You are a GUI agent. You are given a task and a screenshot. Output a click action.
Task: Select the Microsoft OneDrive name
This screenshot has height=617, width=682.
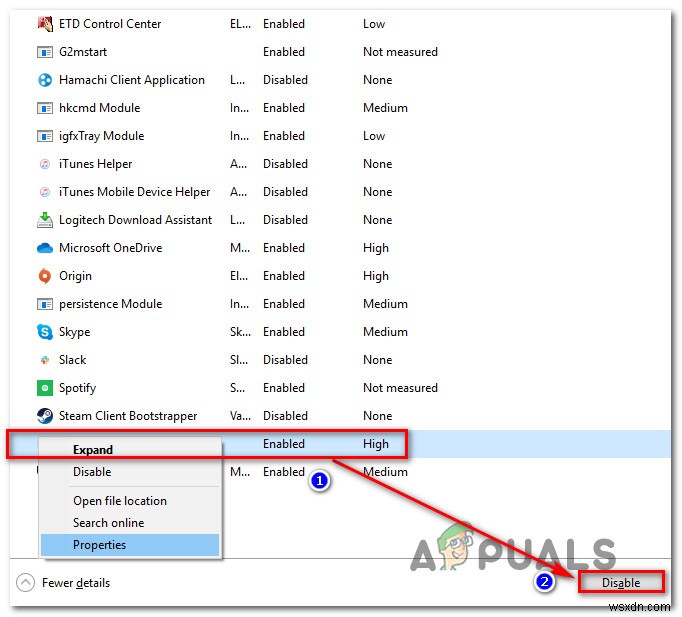tap(110, 248)
